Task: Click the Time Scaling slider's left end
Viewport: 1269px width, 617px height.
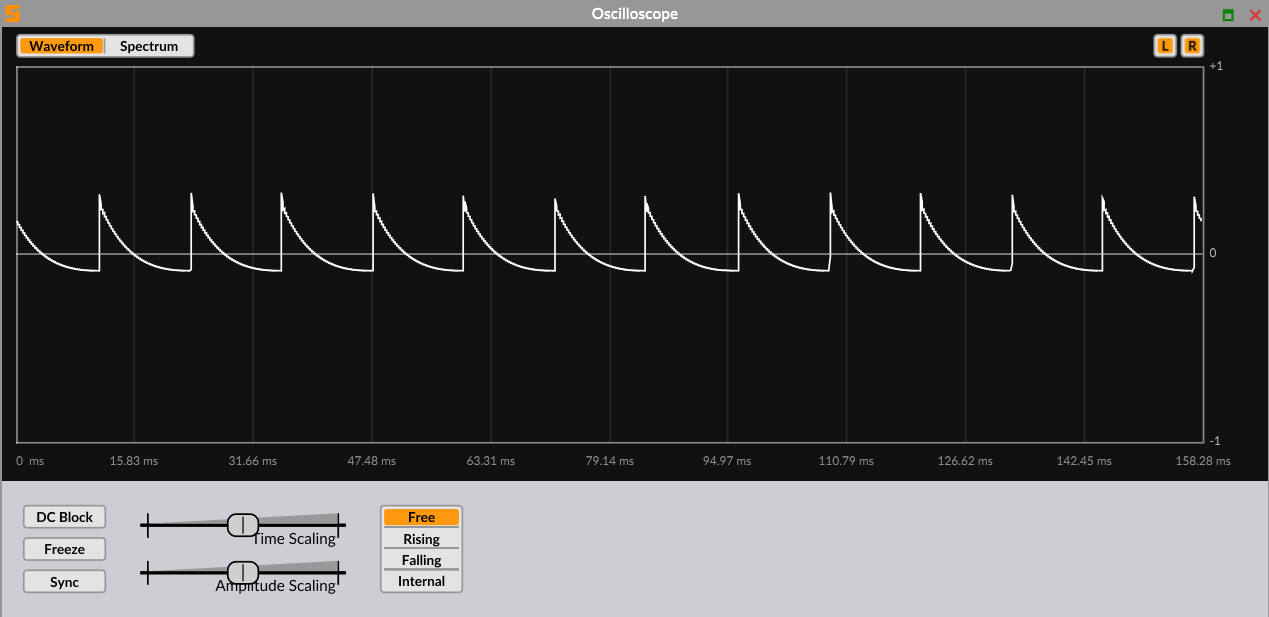Action: click(147, 524)
